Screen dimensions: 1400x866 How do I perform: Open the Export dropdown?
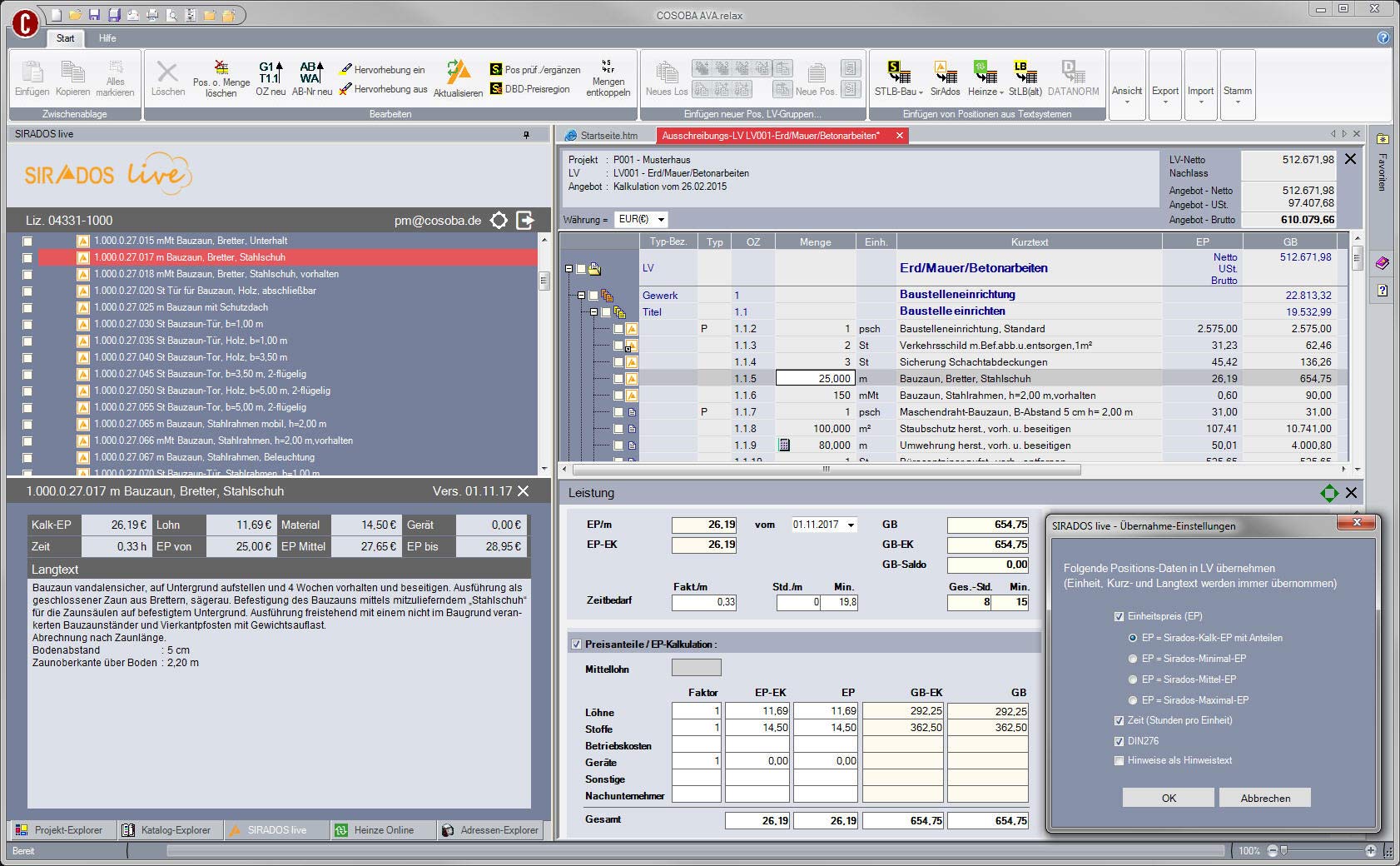pyautogui.click(x=1165, y=84)
